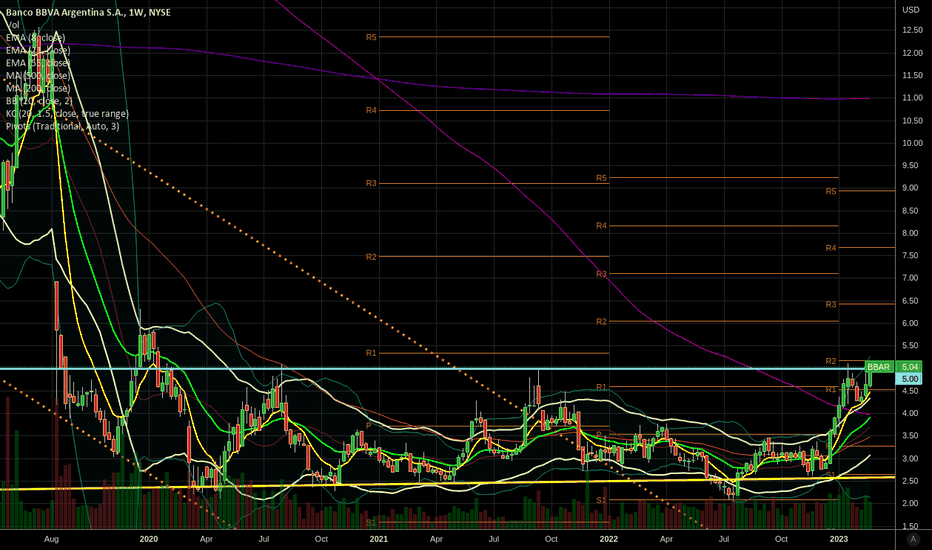Select the 'MA (200, close)' indicator legend

(38, 89)
